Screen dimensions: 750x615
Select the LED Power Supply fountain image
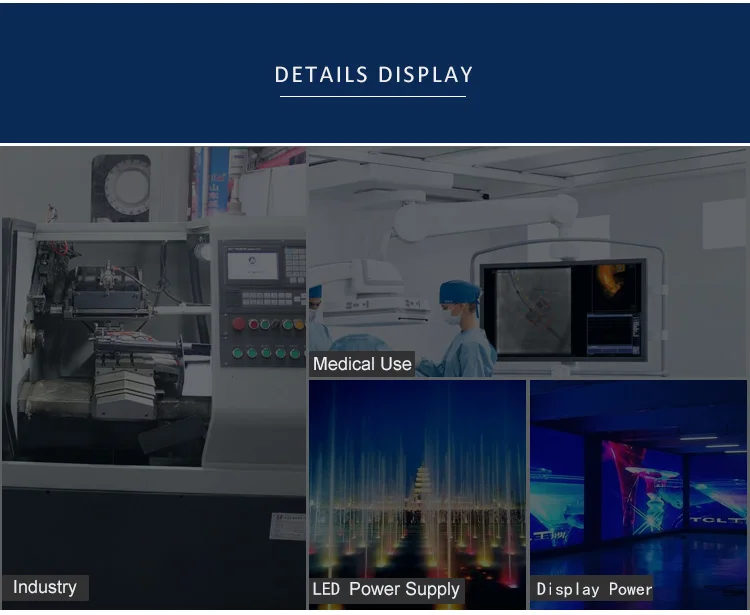pos(417,494)
